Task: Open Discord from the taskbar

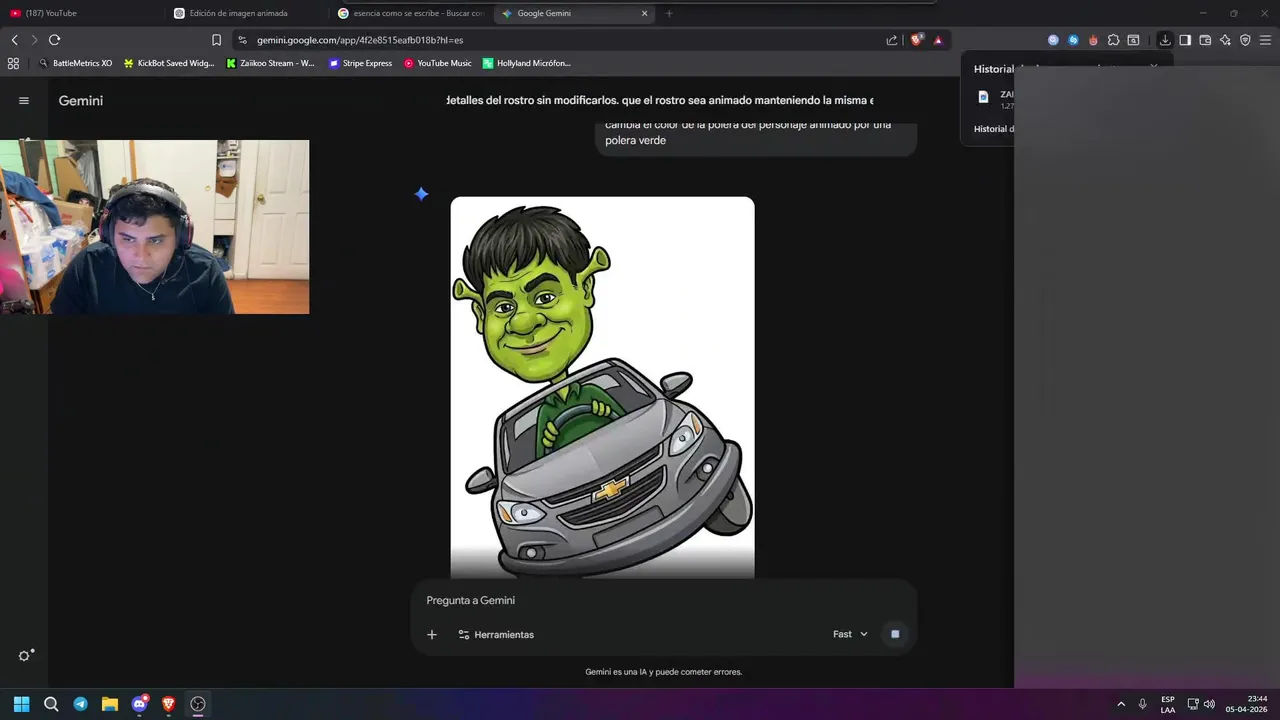Action: click(x=140, y=704)
